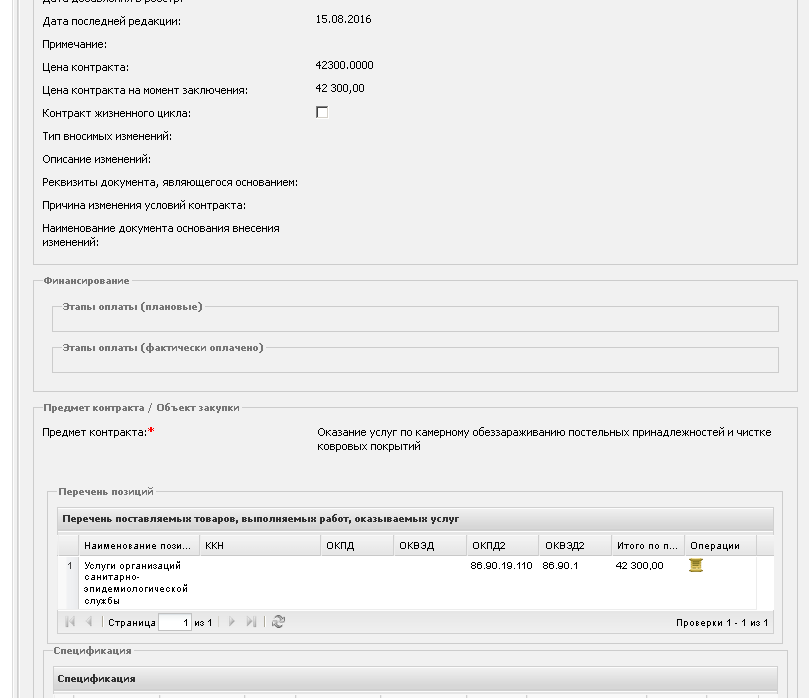This screenshot has width=809, height=698.
Task: Click the row number 1 cell
Action: click(69, 583)
